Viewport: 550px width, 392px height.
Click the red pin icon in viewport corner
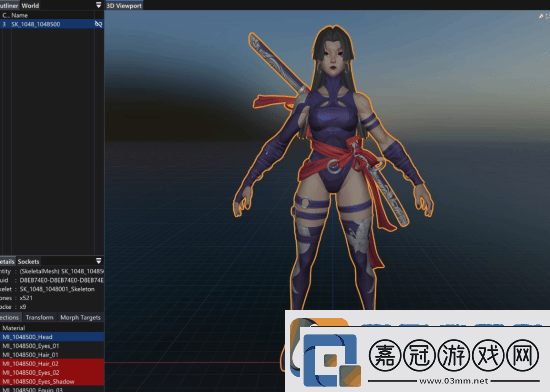point(541,16)
